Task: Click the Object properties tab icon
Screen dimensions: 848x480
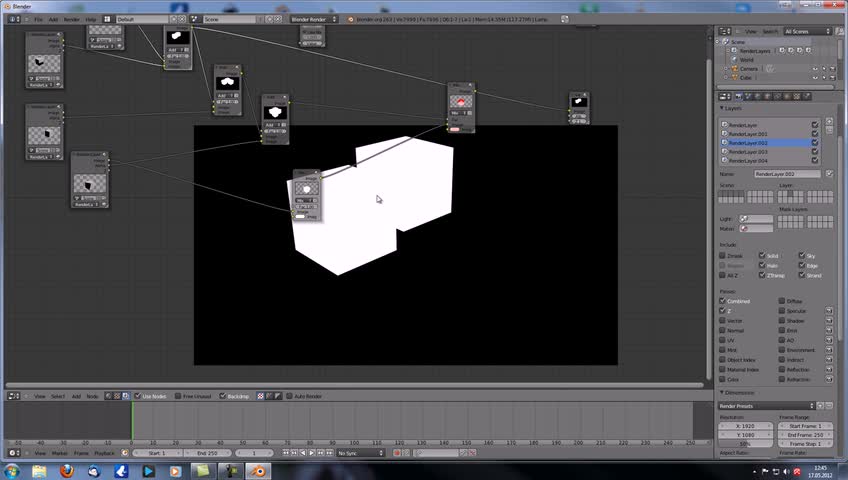Action: coord(768,96)
